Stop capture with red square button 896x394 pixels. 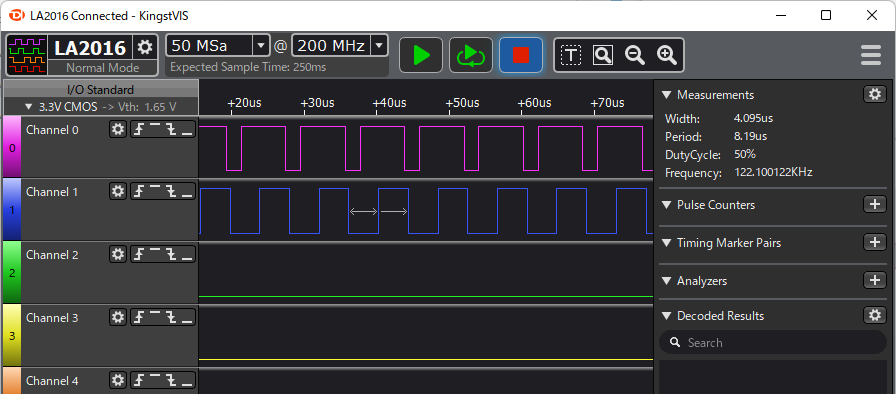(521, 55)
